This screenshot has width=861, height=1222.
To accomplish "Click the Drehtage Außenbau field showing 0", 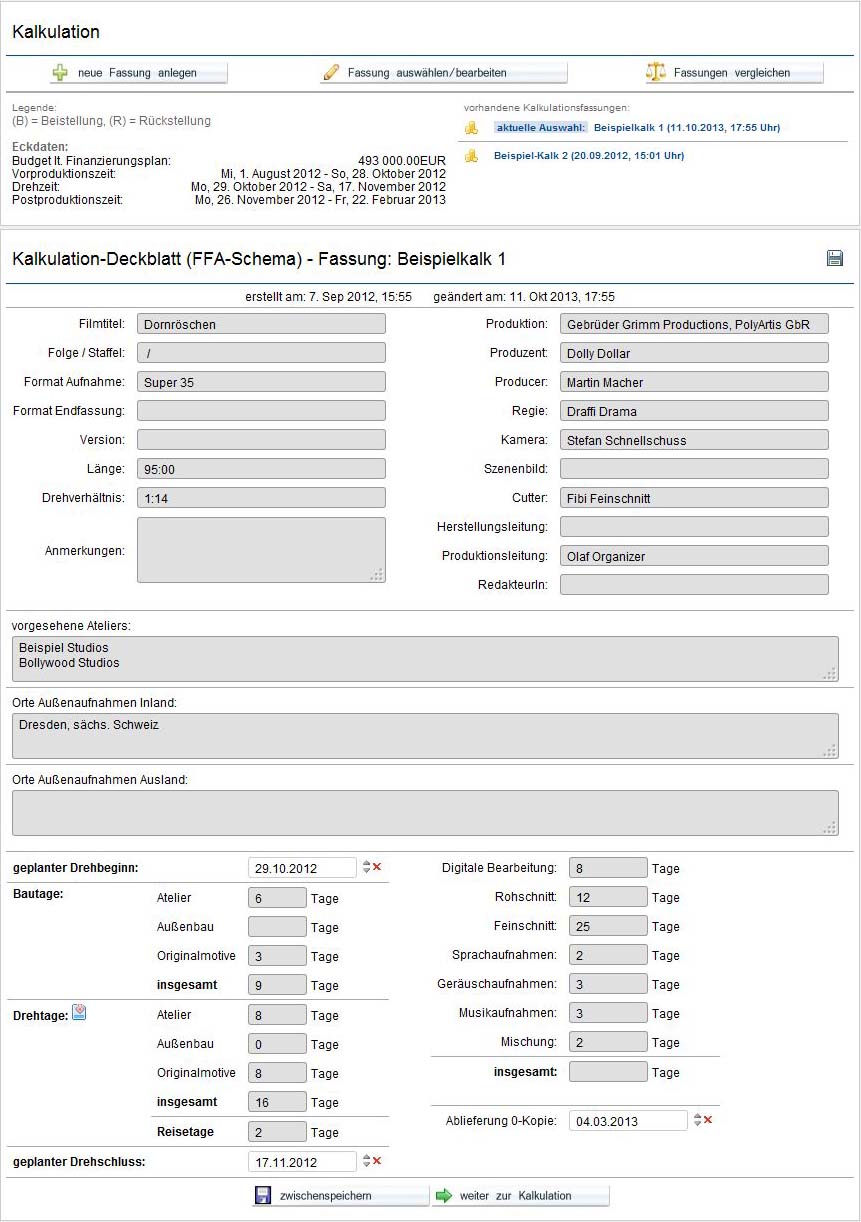I will (277, 1044).
